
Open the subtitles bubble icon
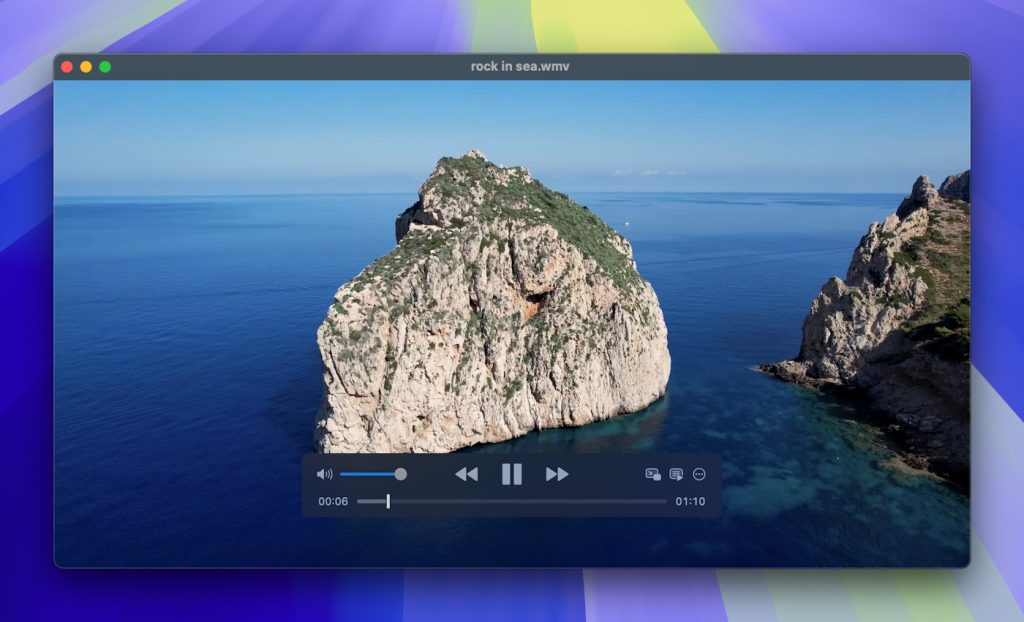click(x=677, y=473)
